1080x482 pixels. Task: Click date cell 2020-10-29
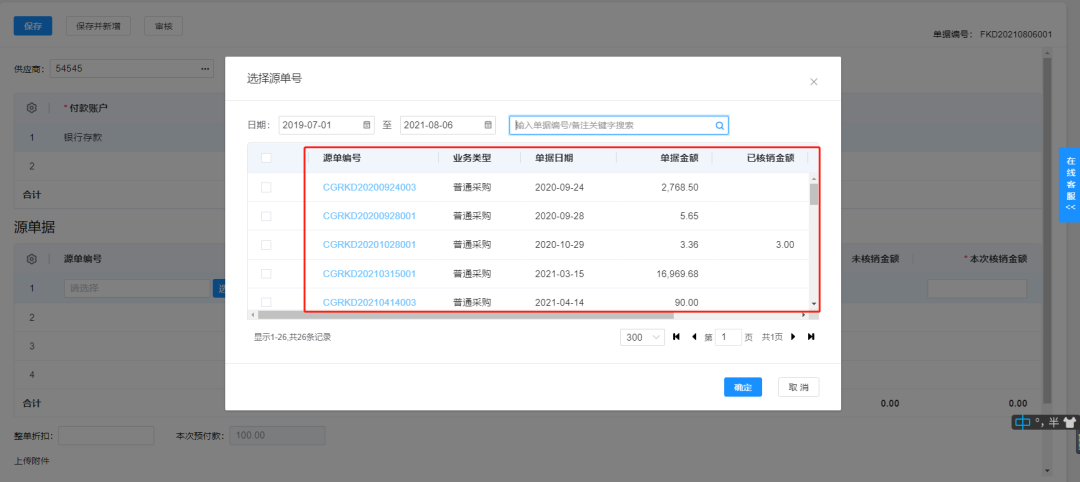(559, 244)
